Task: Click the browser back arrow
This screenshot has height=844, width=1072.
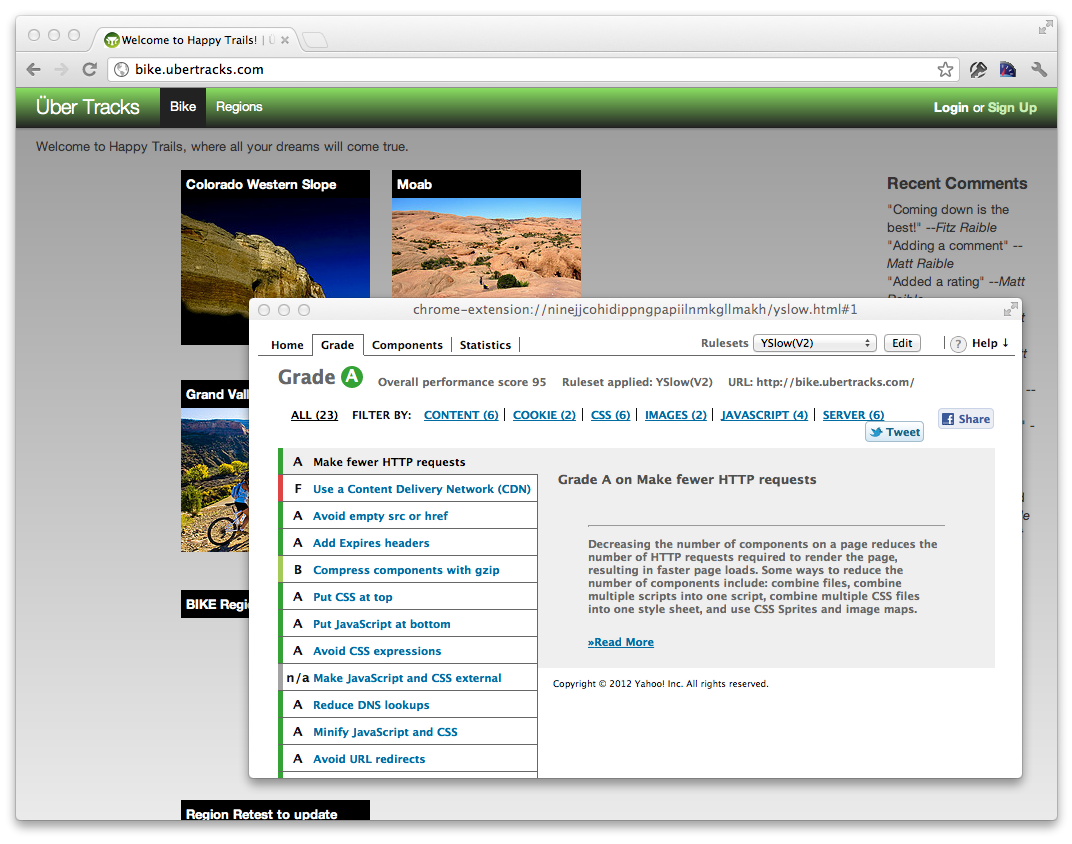Action: pyautogui.click(x=34, y=69)
